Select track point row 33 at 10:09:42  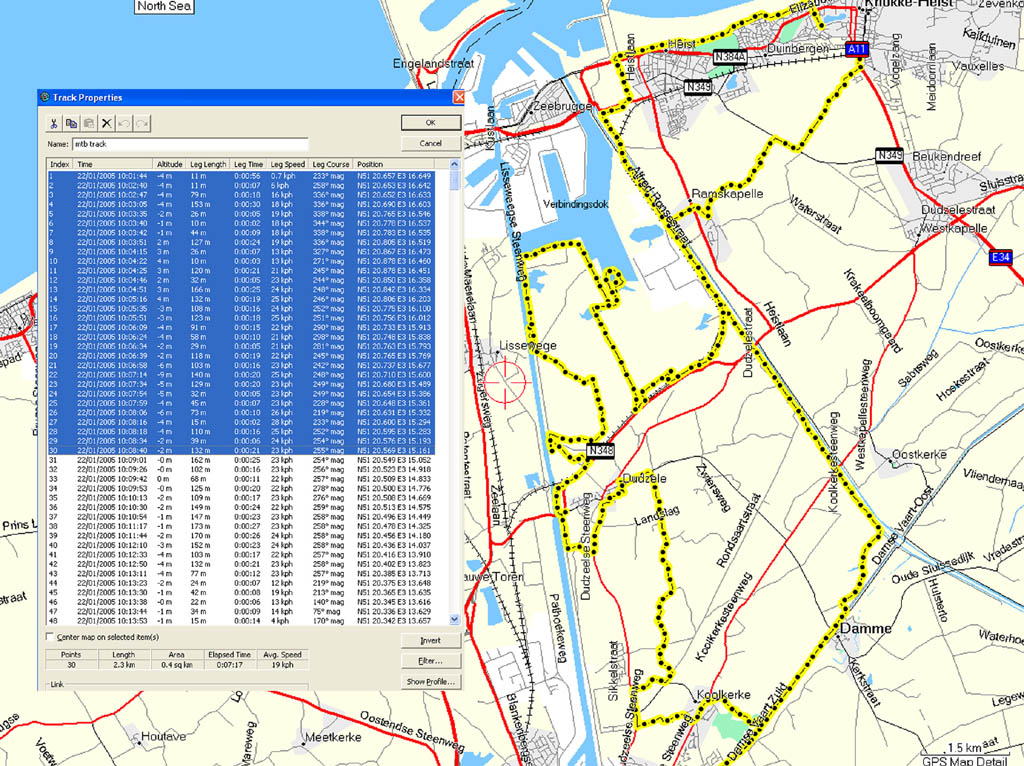tap(242, 479)
